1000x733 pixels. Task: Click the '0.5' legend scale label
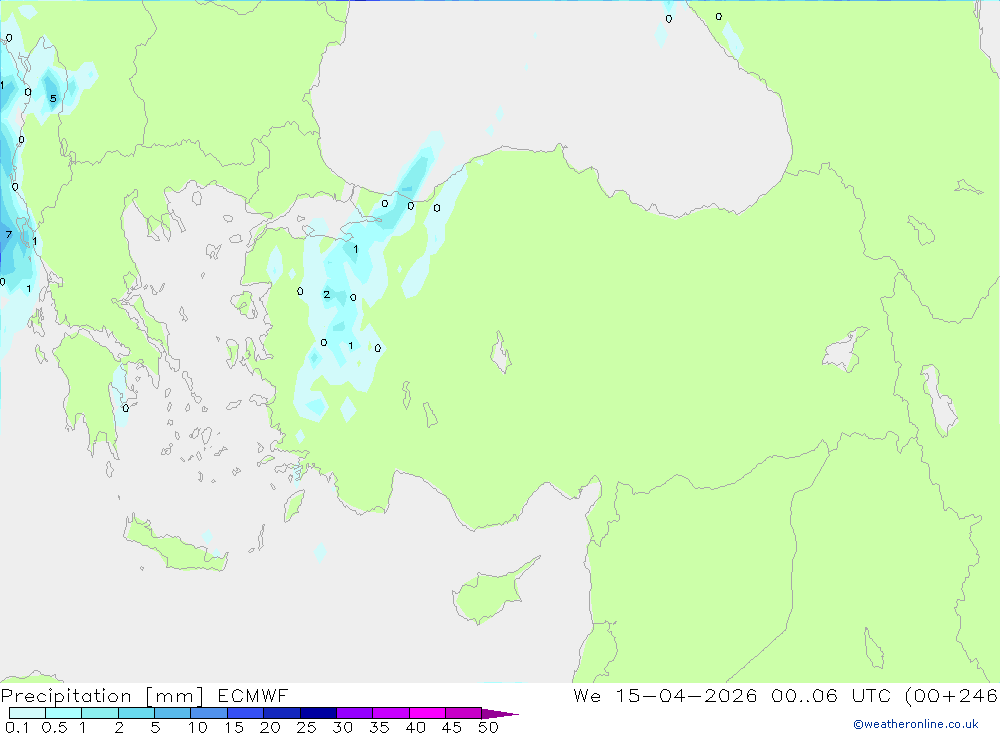54,727
